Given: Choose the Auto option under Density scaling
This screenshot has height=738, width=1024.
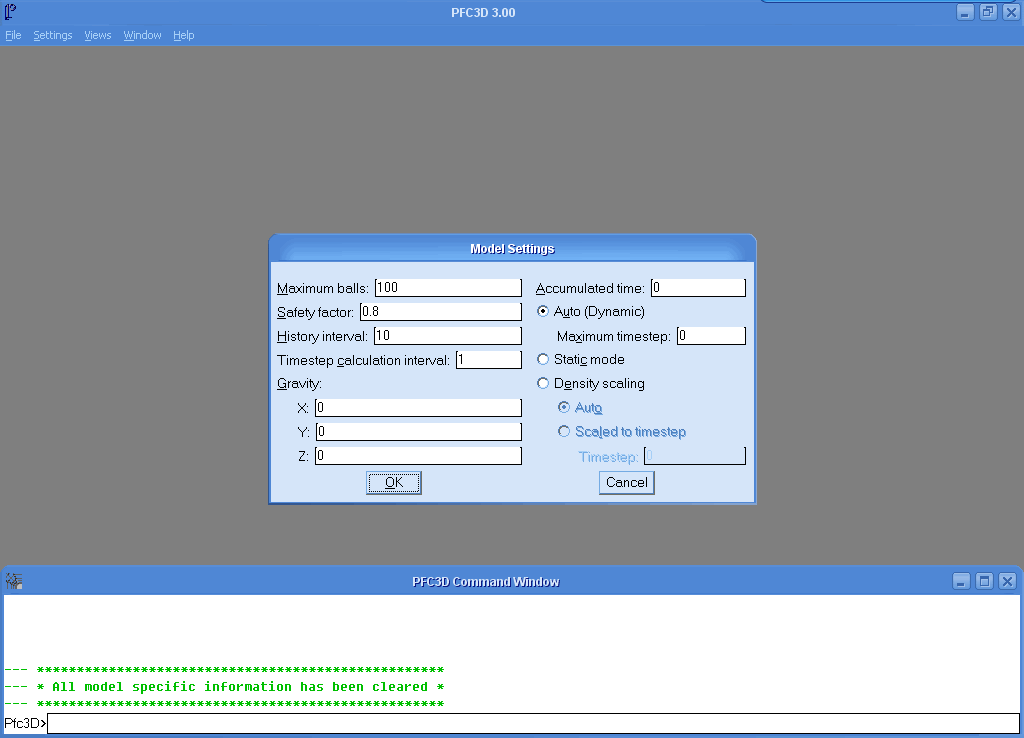Looking at the screenshot, I should click(x=564, y=408).
